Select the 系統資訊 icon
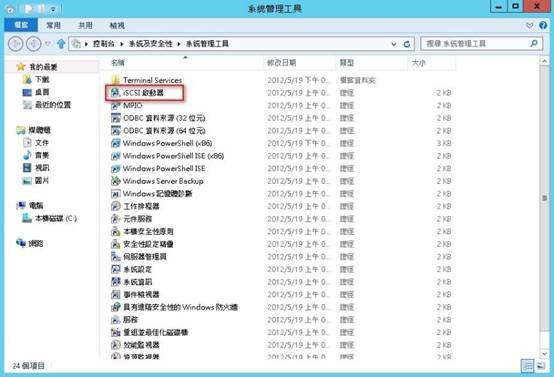The width and height of the screenshot is (554, 377). tap(116, 282)
